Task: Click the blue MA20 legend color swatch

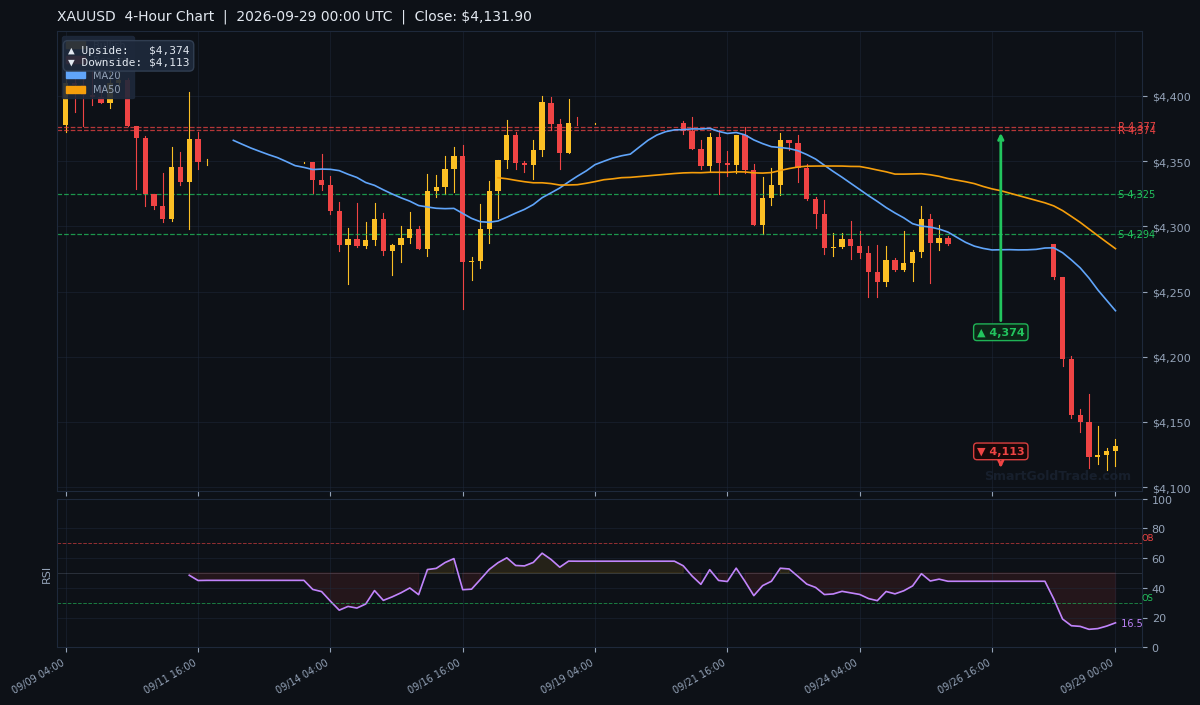Action: (x=76, y=75)
